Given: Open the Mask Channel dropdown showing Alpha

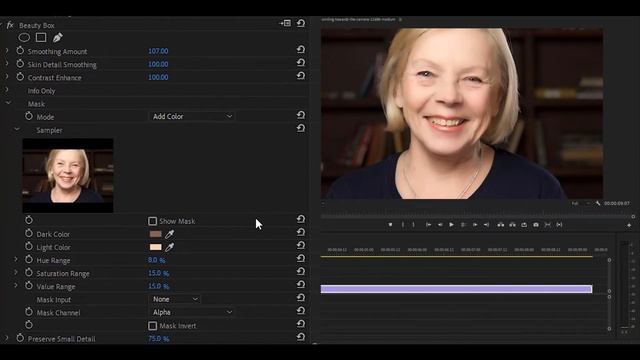Looking at the screenshot, I should (x=192, y=312).
